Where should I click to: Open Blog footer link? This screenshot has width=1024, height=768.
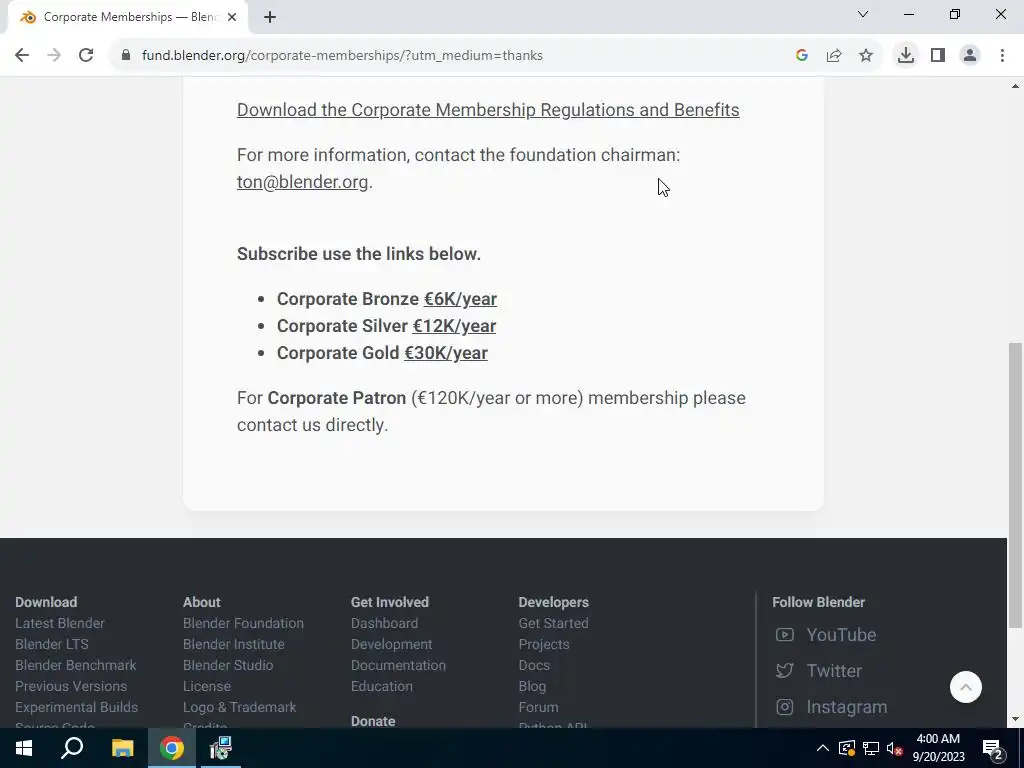532,686
